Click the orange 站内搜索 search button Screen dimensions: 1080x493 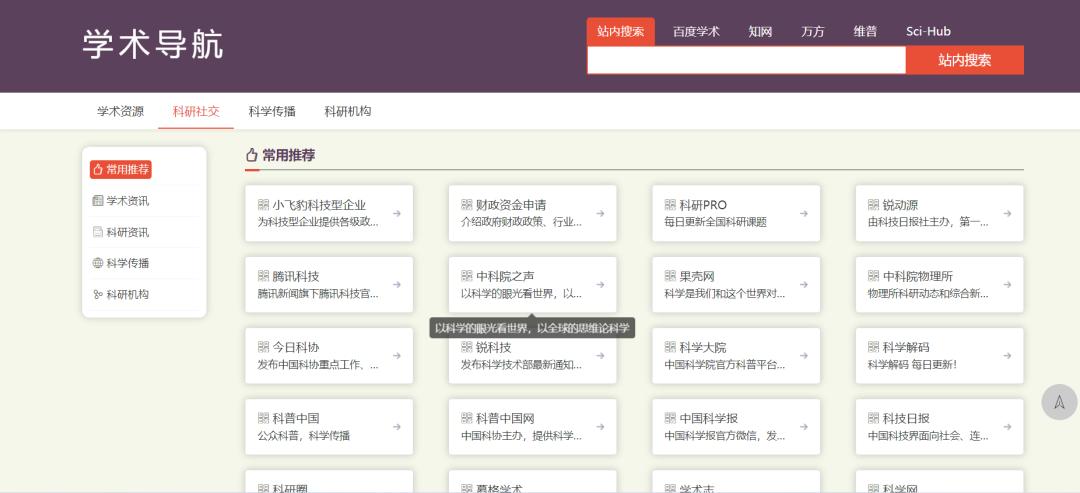pyautogui.click(x=964, y=60)
